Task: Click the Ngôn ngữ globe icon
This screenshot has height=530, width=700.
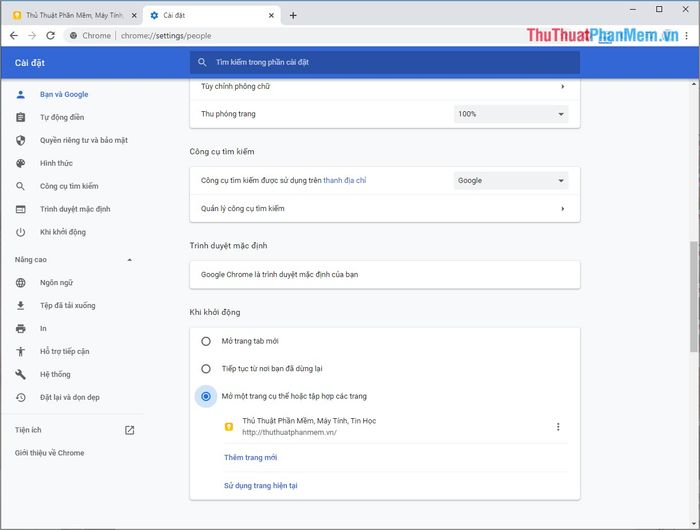Action: [21, 283]
